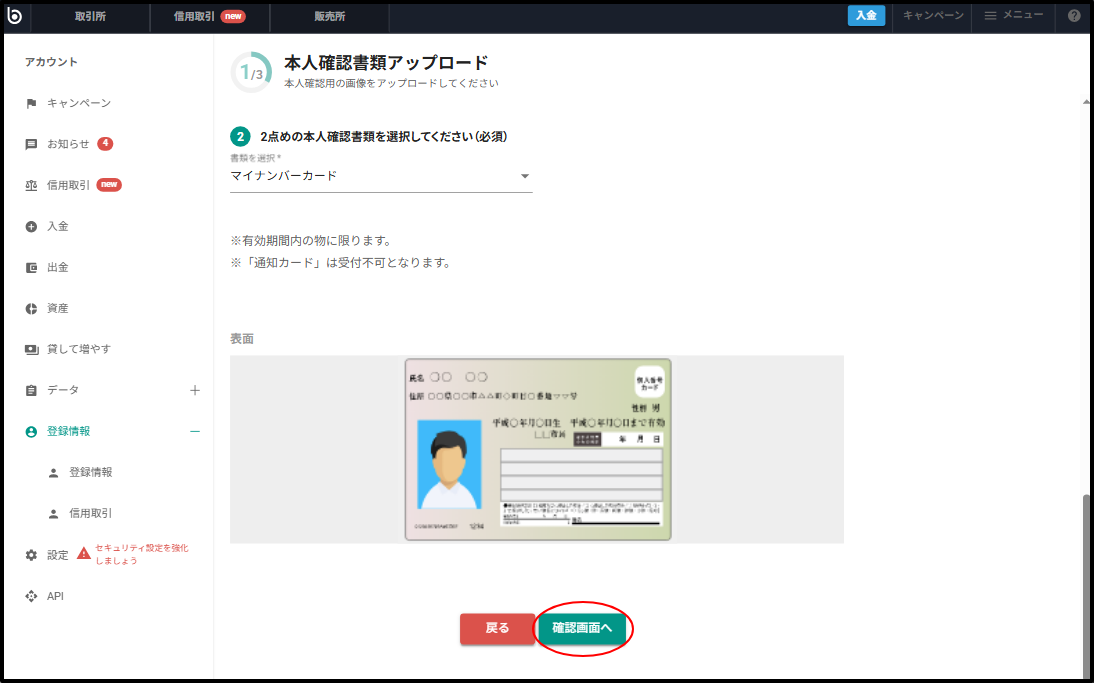The height and width of the screenshot is (683, 1094).
Task: Switch to the 取引所 tab
Action: 88,15
